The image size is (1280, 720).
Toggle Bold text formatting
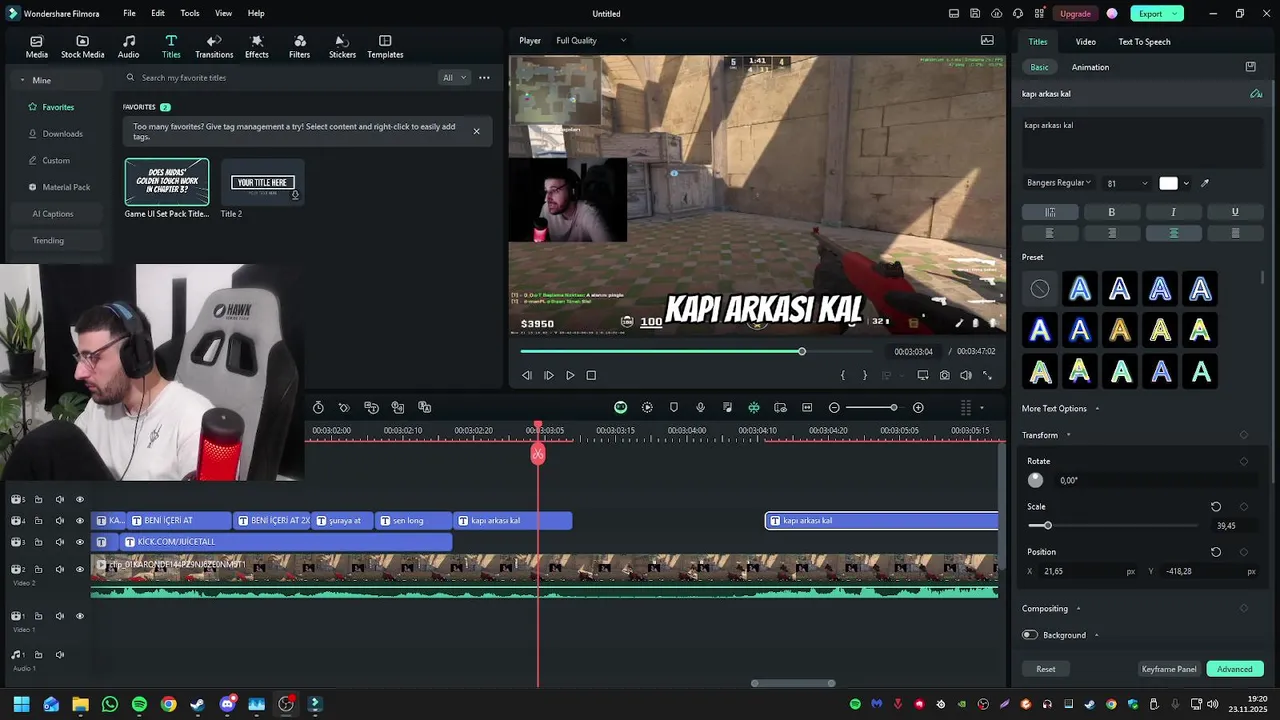1111,212
